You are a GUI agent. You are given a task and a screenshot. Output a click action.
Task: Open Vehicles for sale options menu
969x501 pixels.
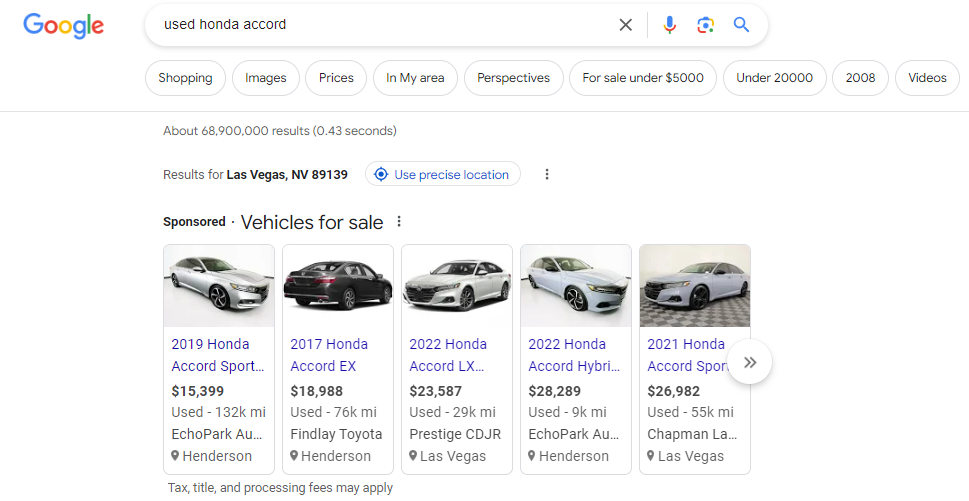(399, 222)
